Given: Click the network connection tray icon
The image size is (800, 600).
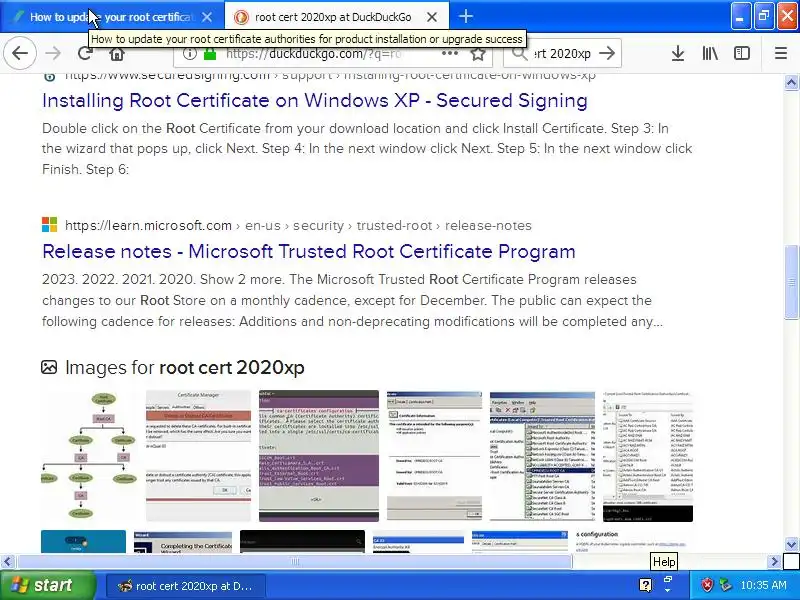Looking at the screenshot, I should click(725, 585).
